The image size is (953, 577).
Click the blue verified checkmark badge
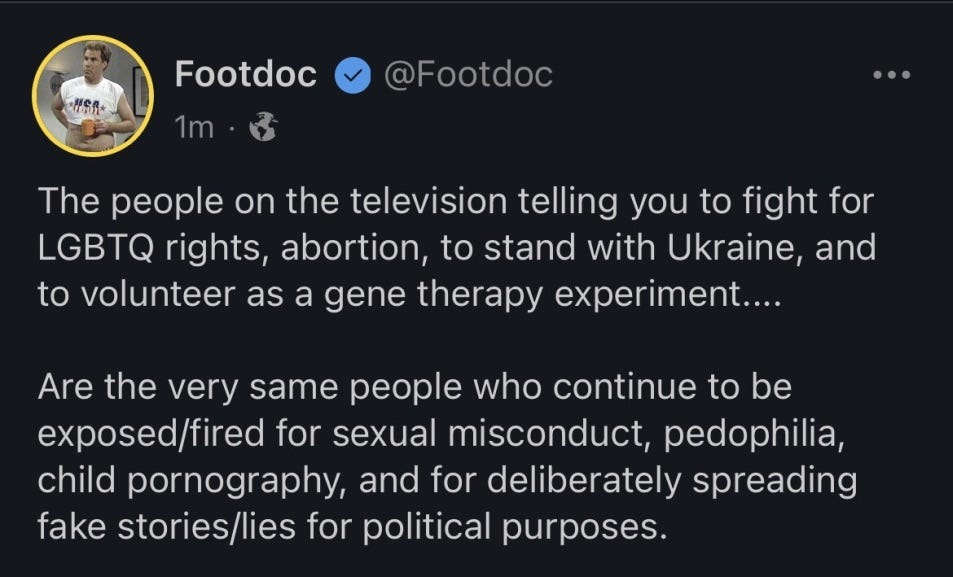click(x=353, y=75)
